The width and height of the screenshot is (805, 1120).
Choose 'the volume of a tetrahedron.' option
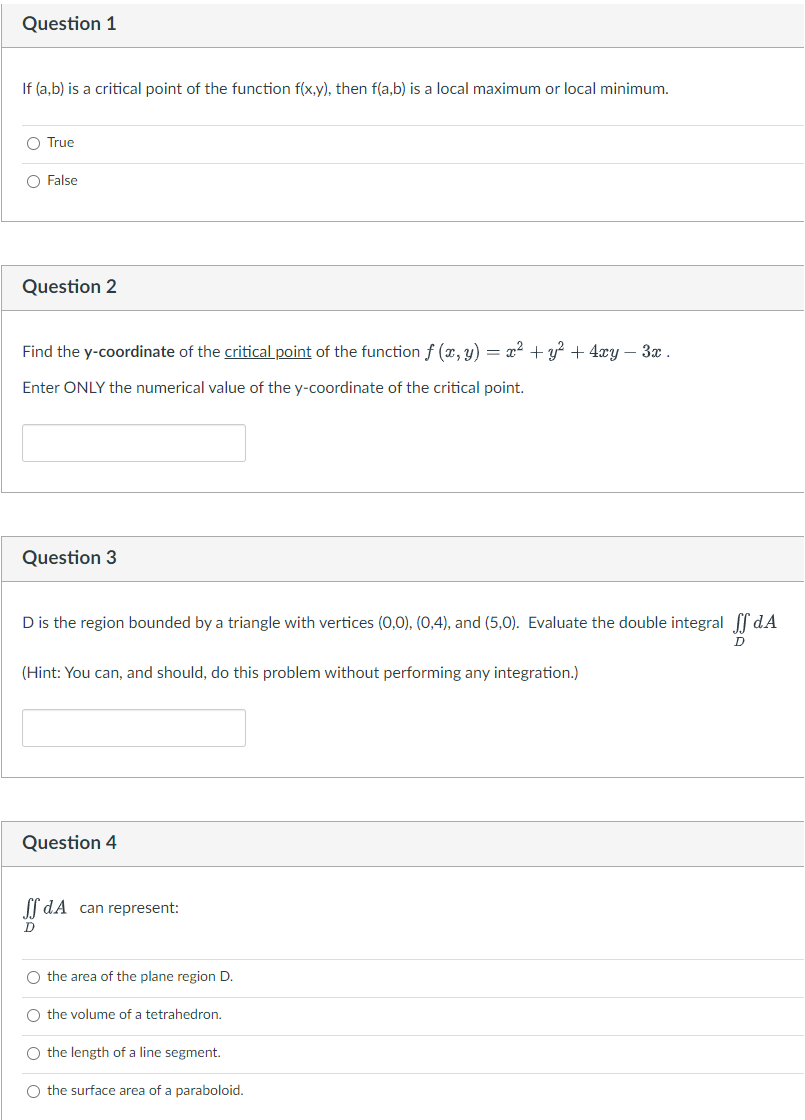[x=33, y=1014]
